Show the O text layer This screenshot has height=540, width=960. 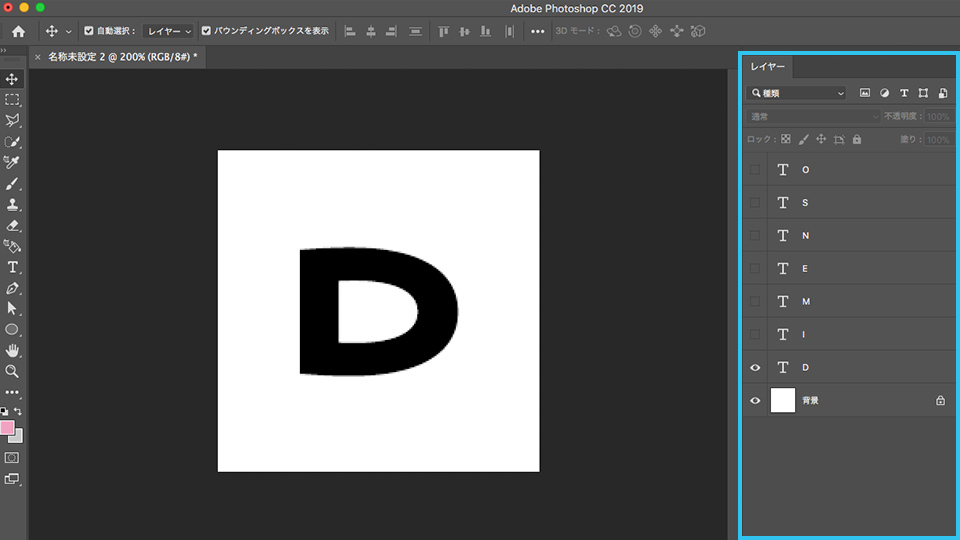755,170
